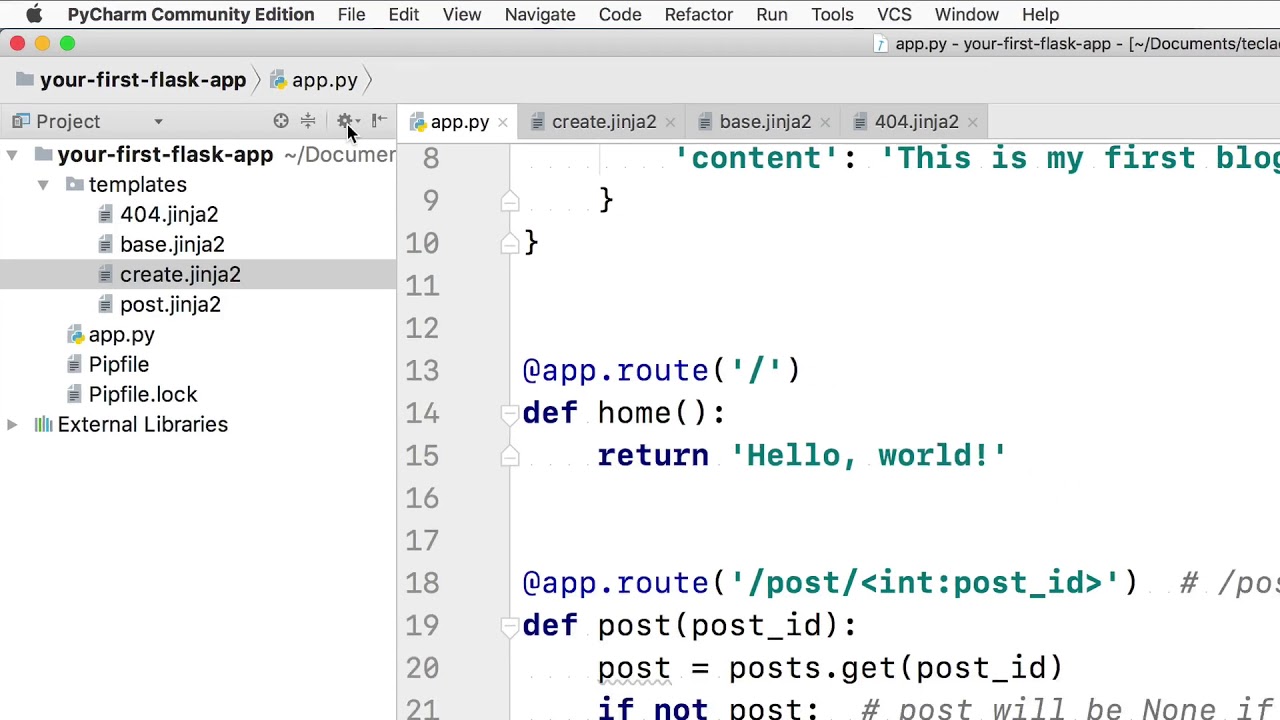
Task: Expand the External Libraries node
Action: (12, 424)
